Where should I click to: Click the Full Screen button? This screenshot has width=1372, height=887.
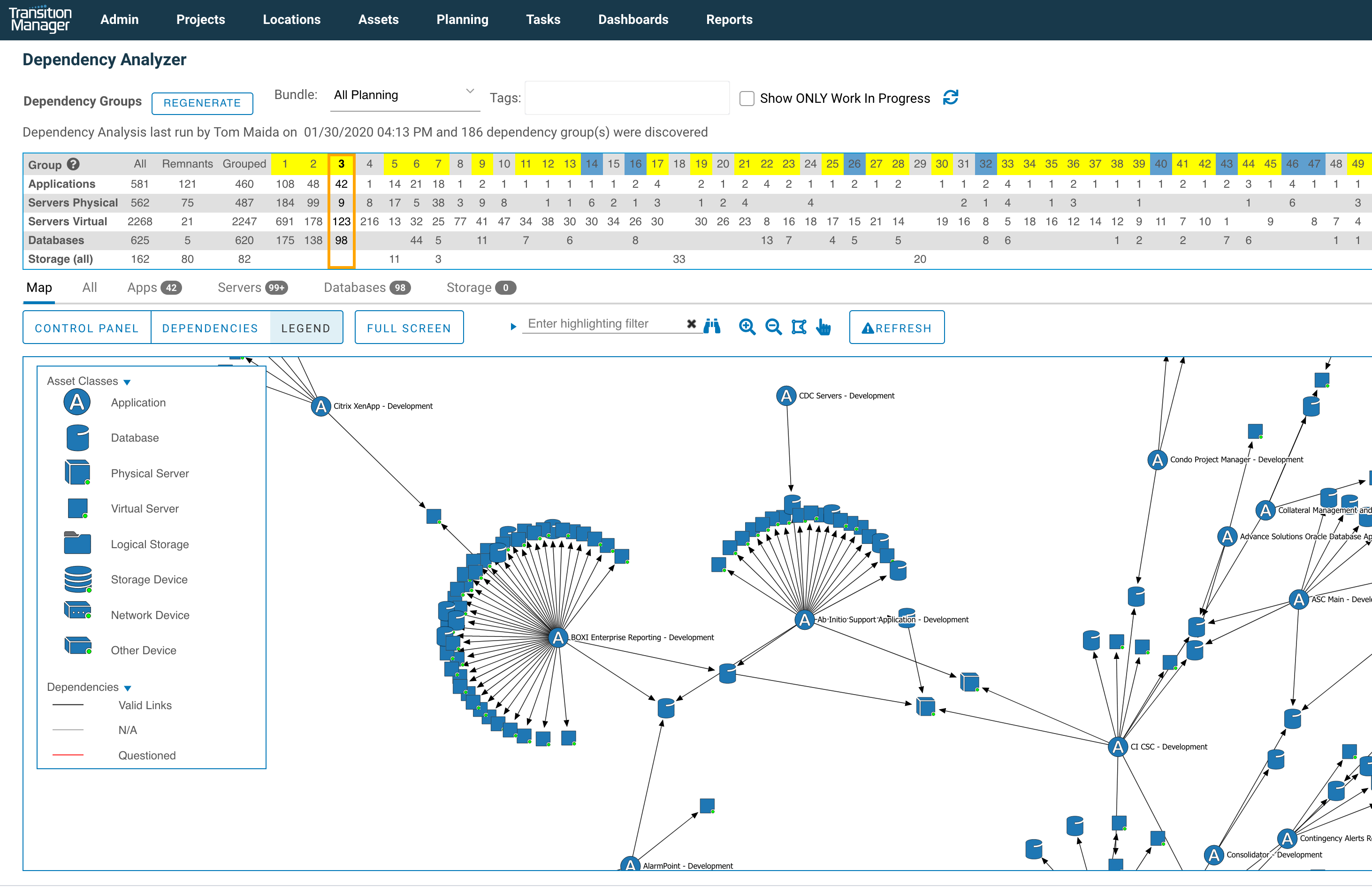pyautogui.click(x=409, y=328)
